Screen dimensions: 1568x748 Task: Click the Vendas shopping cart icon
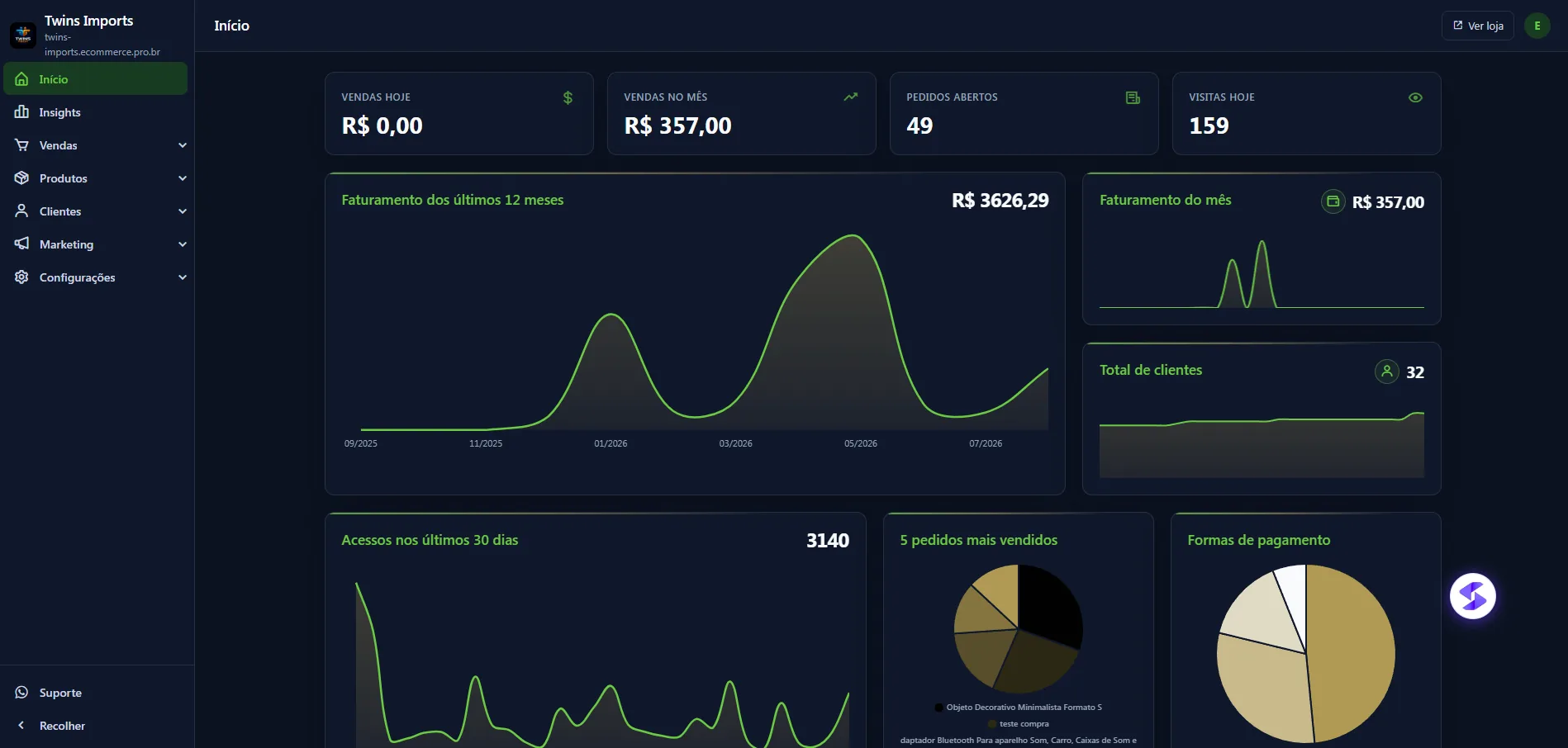(x=22, y=145)
